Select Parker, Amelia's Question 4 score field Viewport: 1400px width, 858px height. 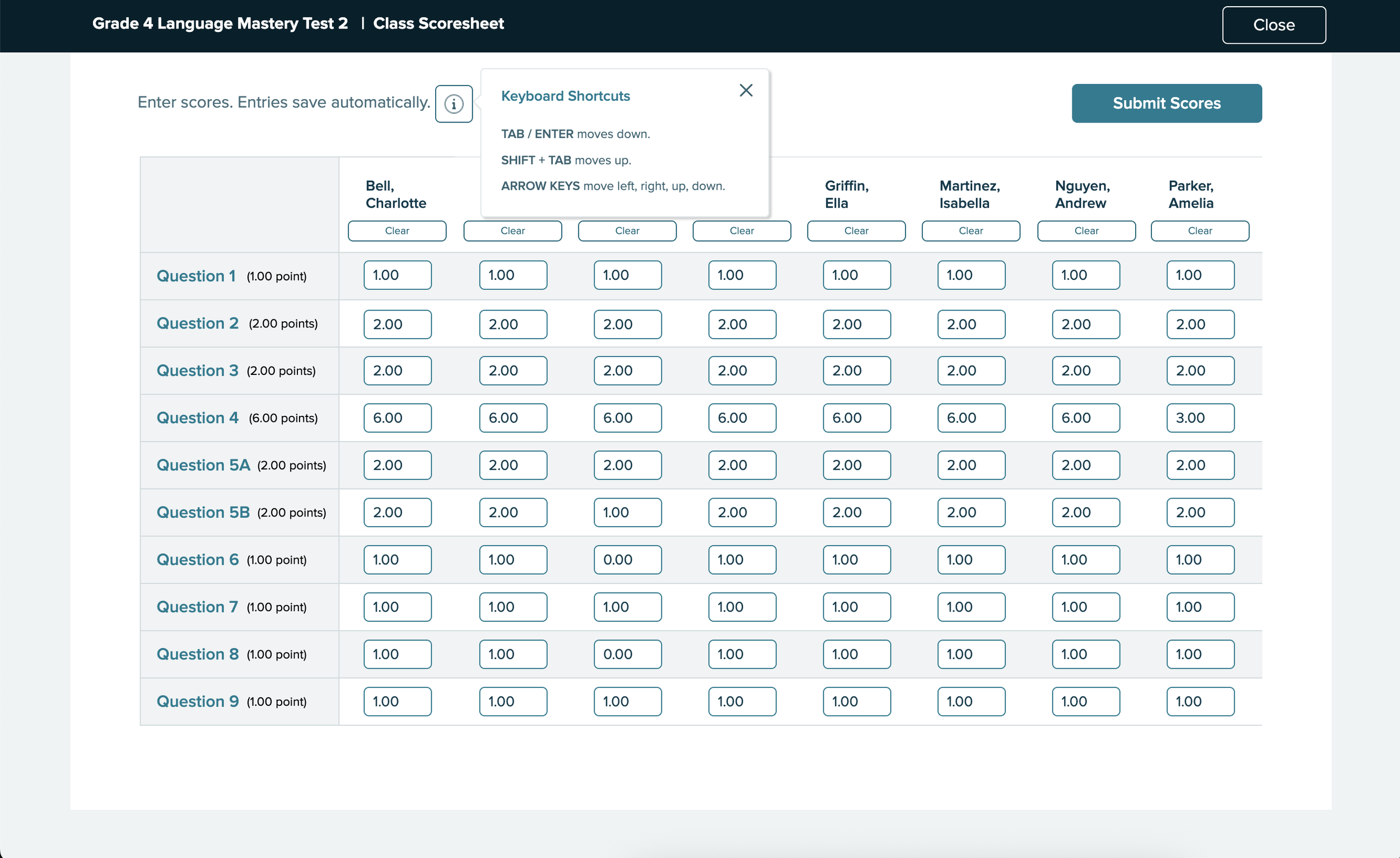(x=1200, y=418)
